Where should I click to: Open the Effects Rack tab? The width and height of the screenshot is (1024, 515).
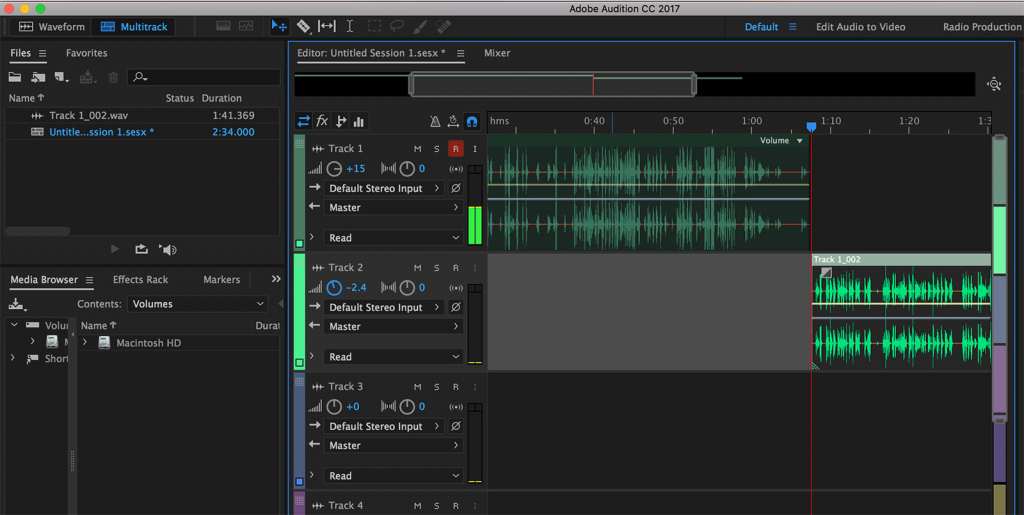(x=140, y=280)
